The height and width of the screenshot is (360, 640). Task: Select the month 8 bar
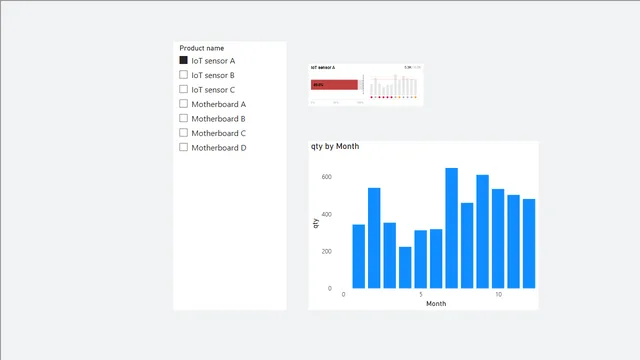[467, 246]
